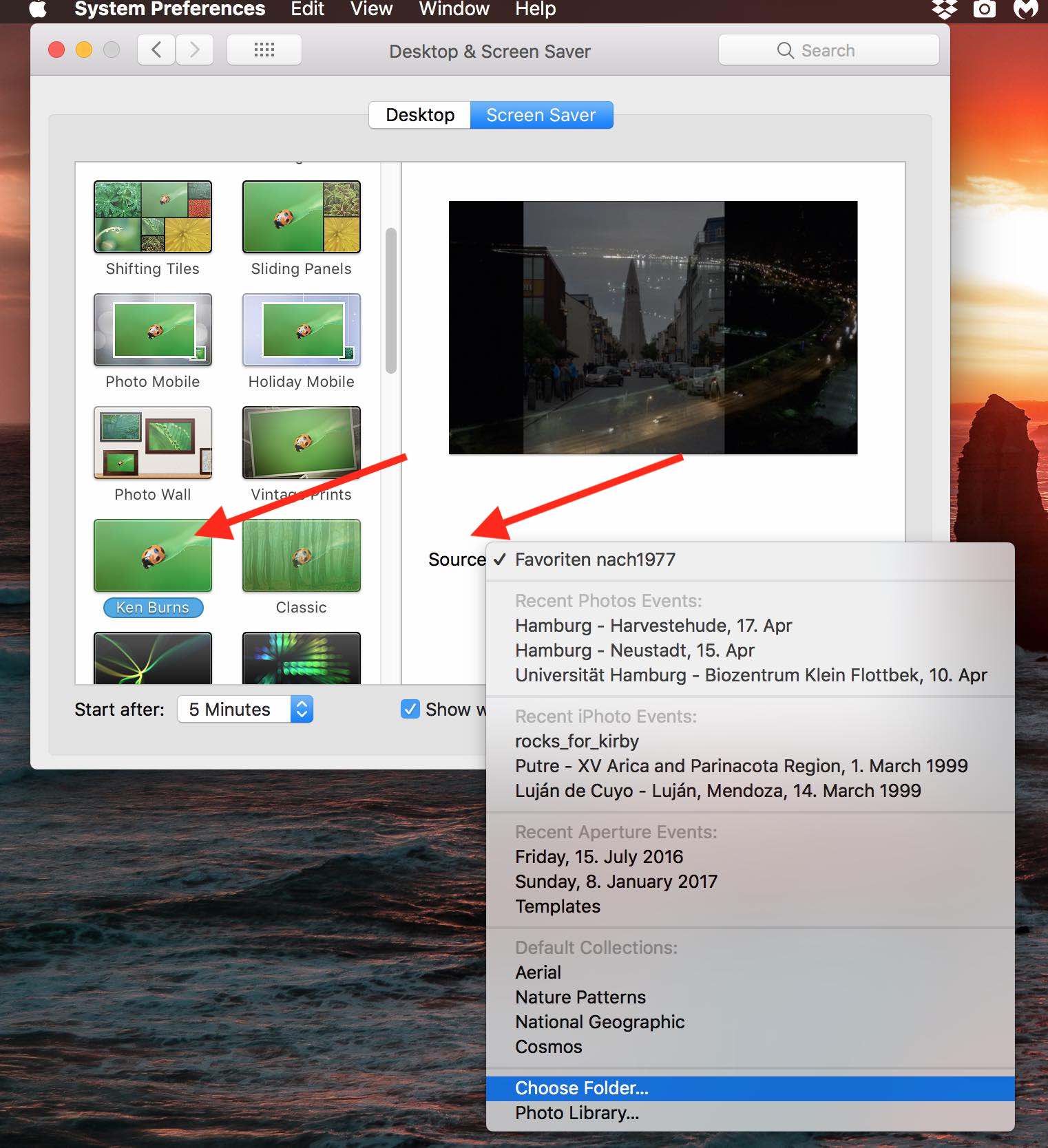Viewport: 1048px width, 1148px height.
Task: Click the camera menu bar icon
Action: click(x=985, y=9)
